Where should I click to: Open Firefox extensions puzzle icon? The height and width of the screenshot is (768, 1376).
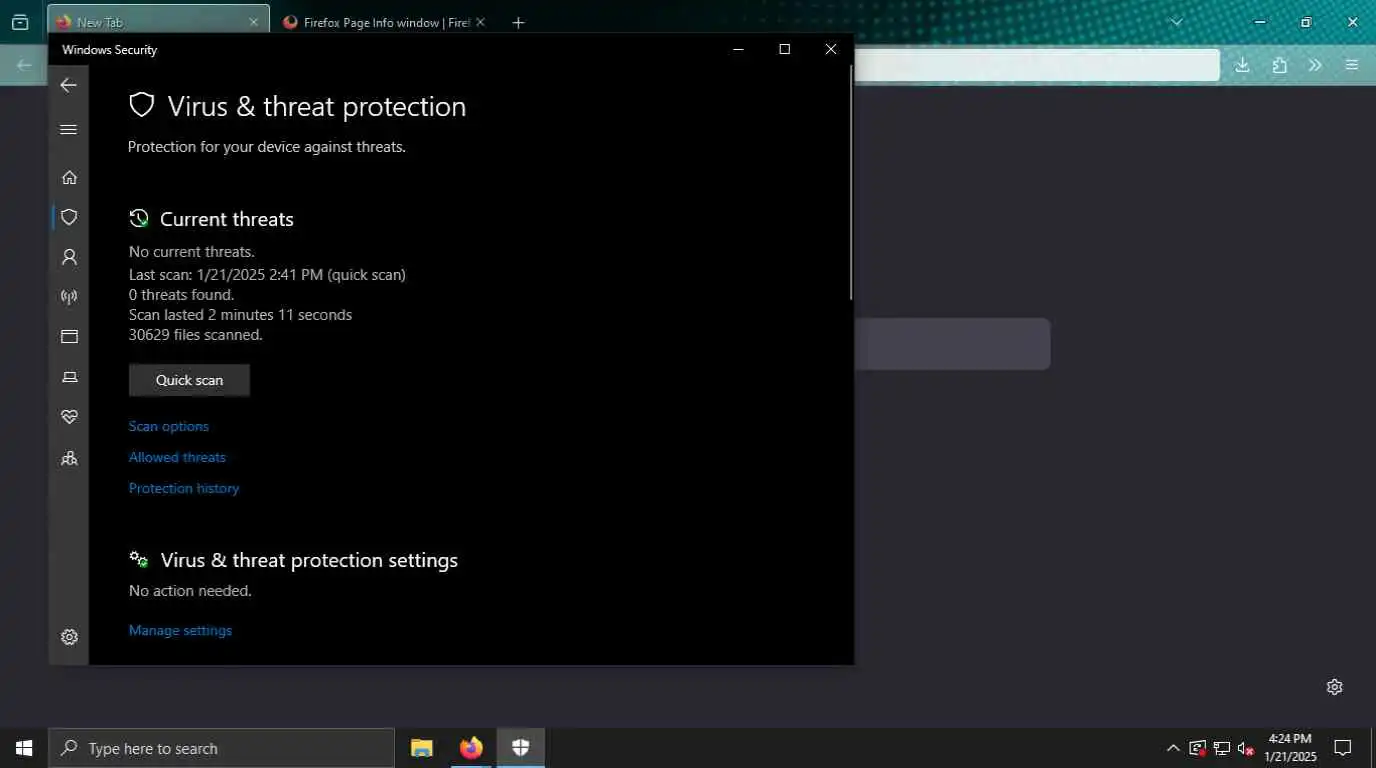tap(1279, 65)
